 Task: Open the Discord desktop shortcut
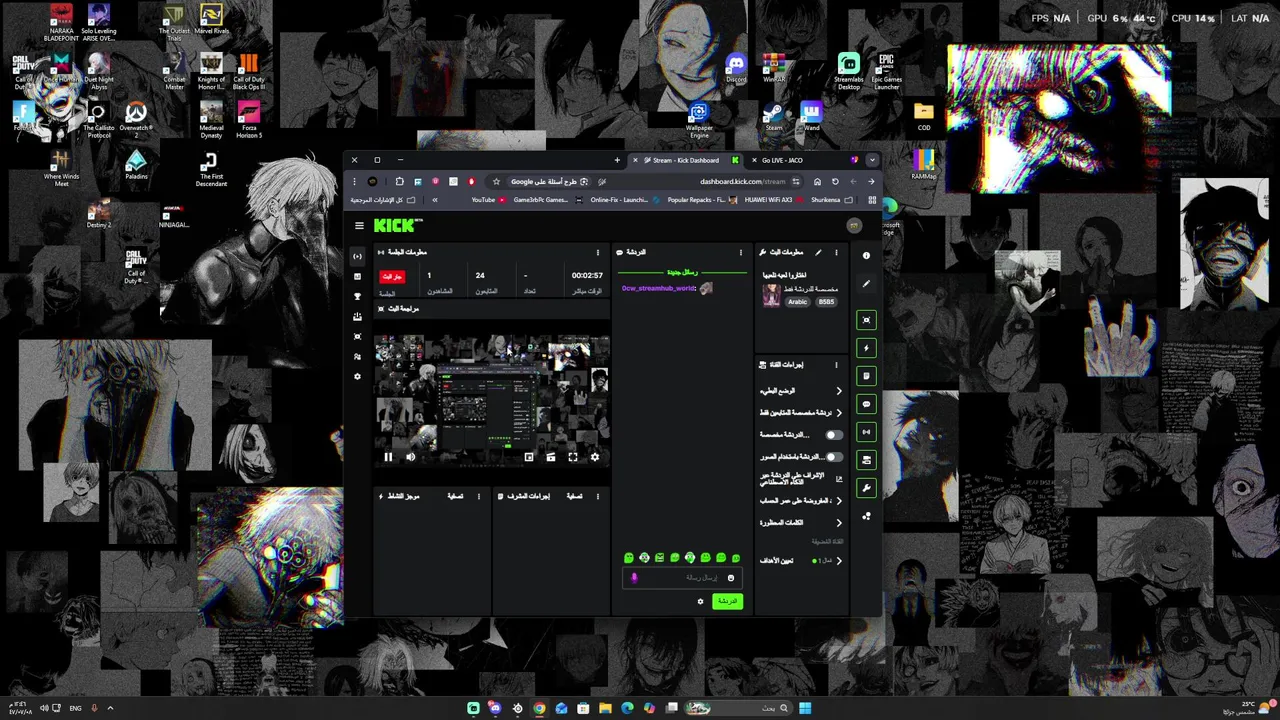pyautogui.click(x=737, y=68)
